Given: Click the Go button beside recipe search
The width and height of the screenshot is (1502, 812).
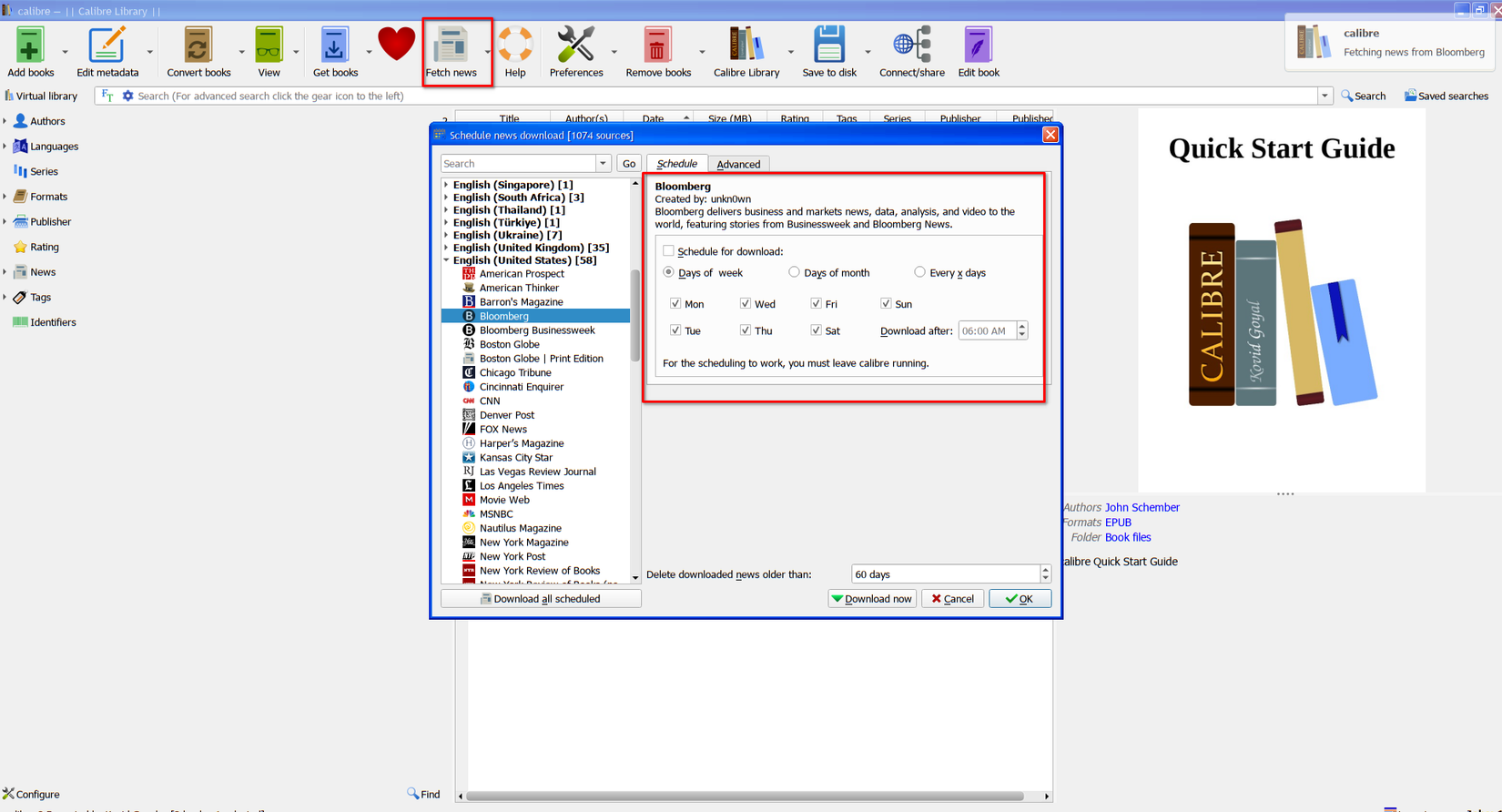Looking at the screenshot, I should (x=628, y=164).
